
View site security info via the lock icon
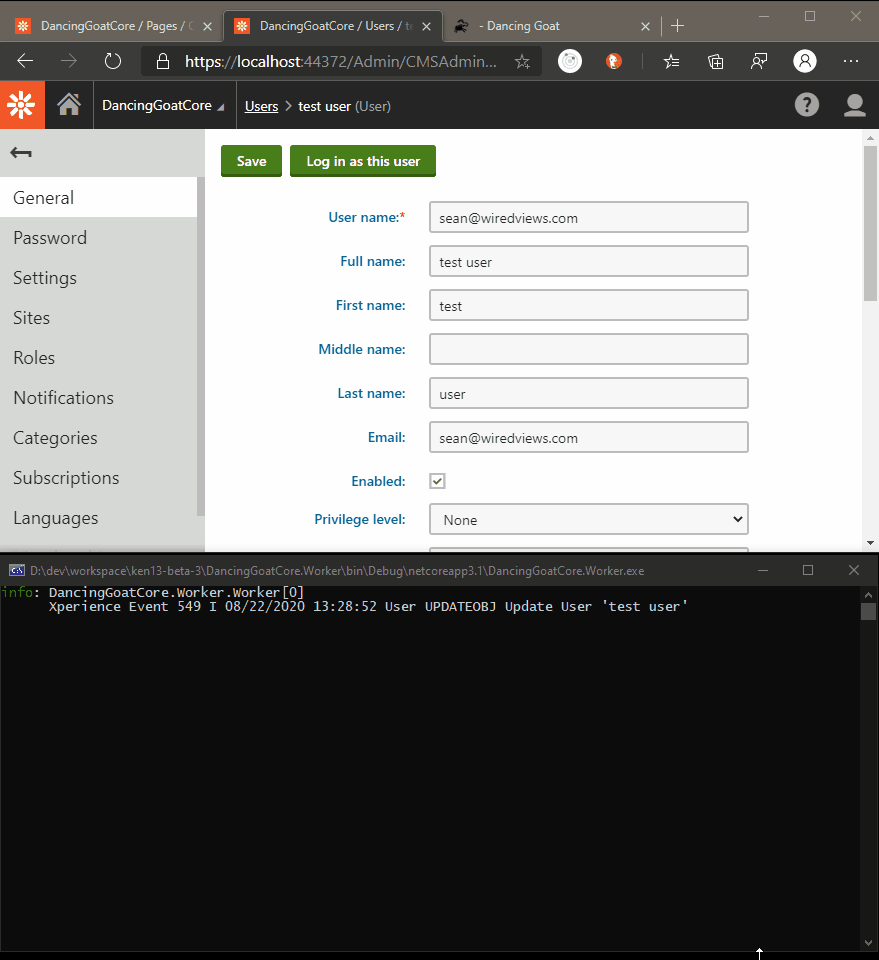click(162, 61)
